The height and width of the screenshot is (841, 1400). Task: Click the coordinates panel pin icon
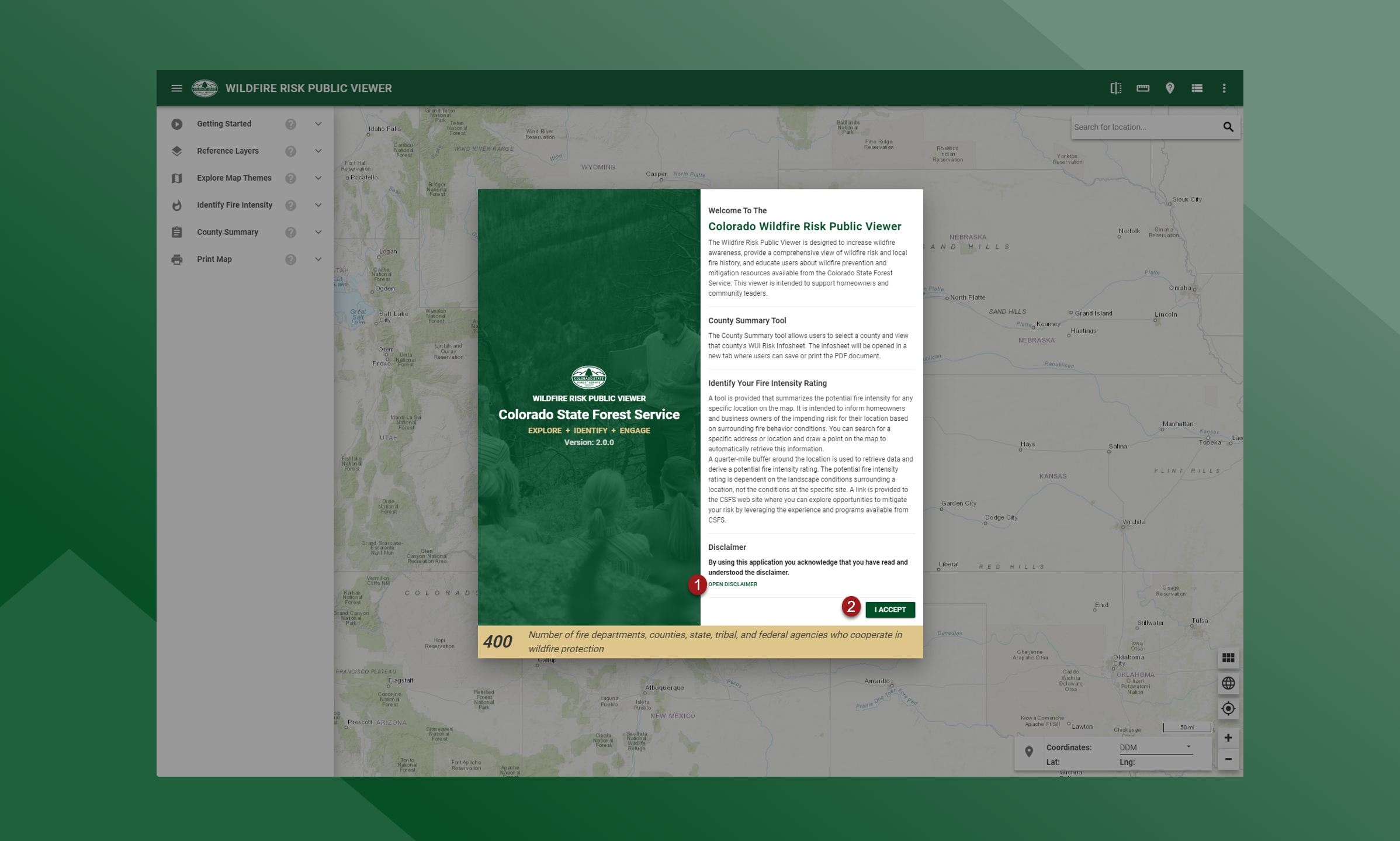tap(1029, 752)
